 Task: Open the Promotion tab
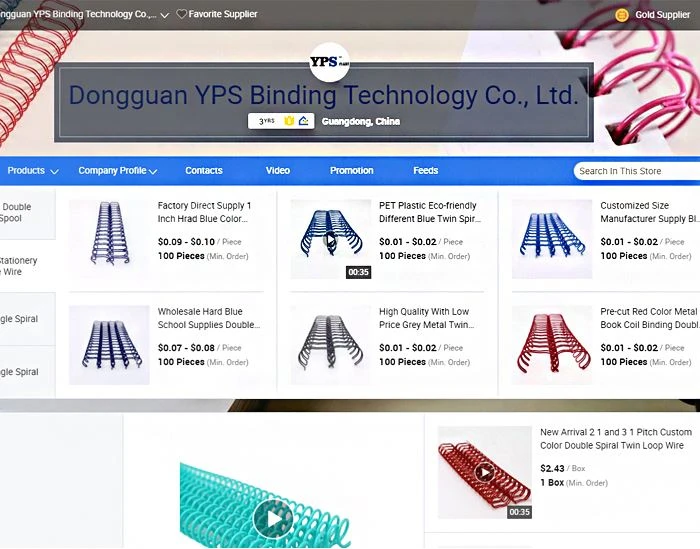[352, 171]
